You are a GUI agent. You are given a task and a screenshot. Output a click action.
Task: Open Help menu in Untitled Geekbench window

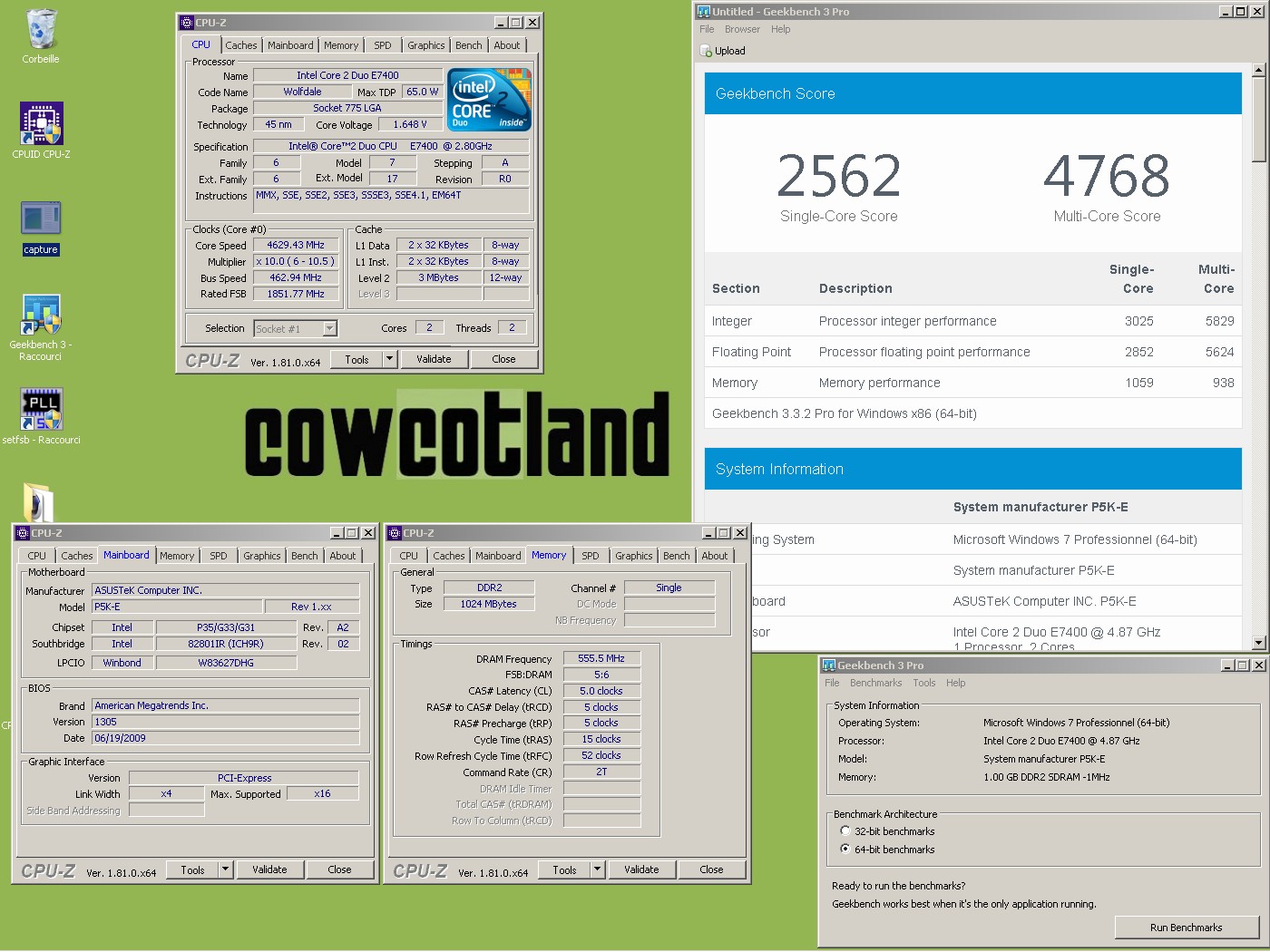[781, 29]
